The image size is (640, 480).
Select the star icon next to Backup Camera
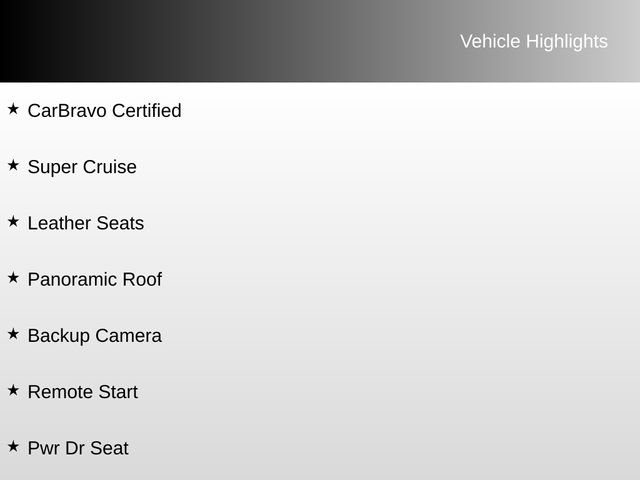(x=13, y=334)
